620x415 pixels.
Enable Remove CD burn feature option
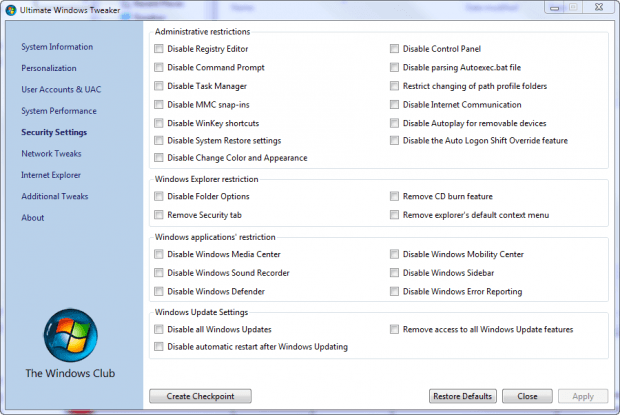coord(394,196)
